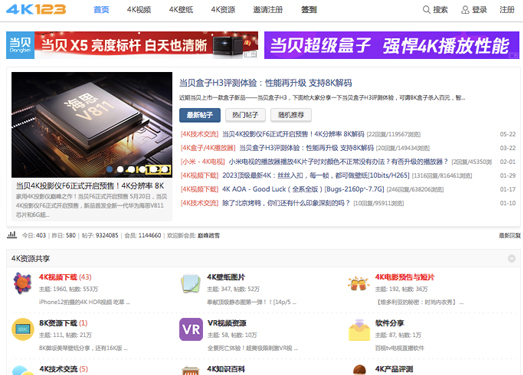Click the search magnifier icon

click(x=426, y=10)
